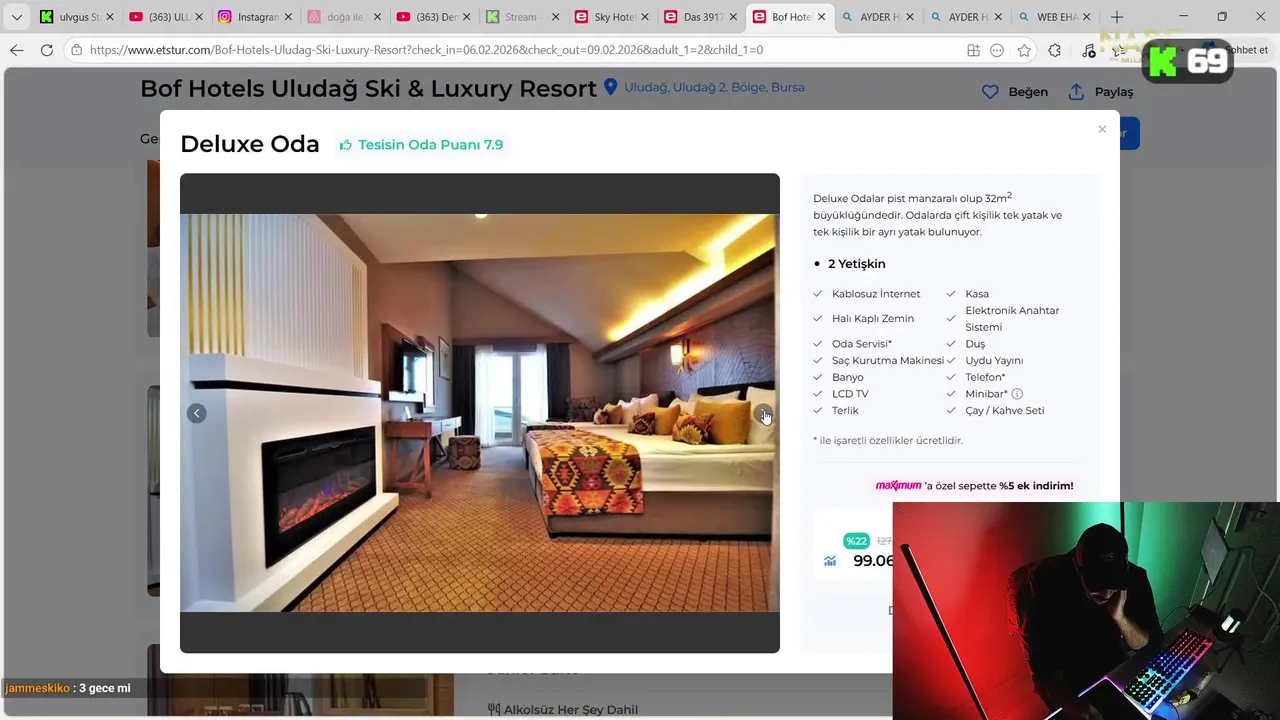
Task: Click the %22 discount badge
Action: point(857,541)
